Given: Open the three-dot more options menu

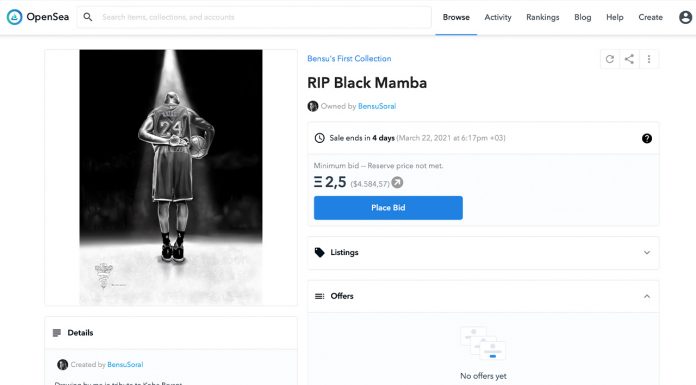Looking at the screenshot, I should (x=649, y=59).
